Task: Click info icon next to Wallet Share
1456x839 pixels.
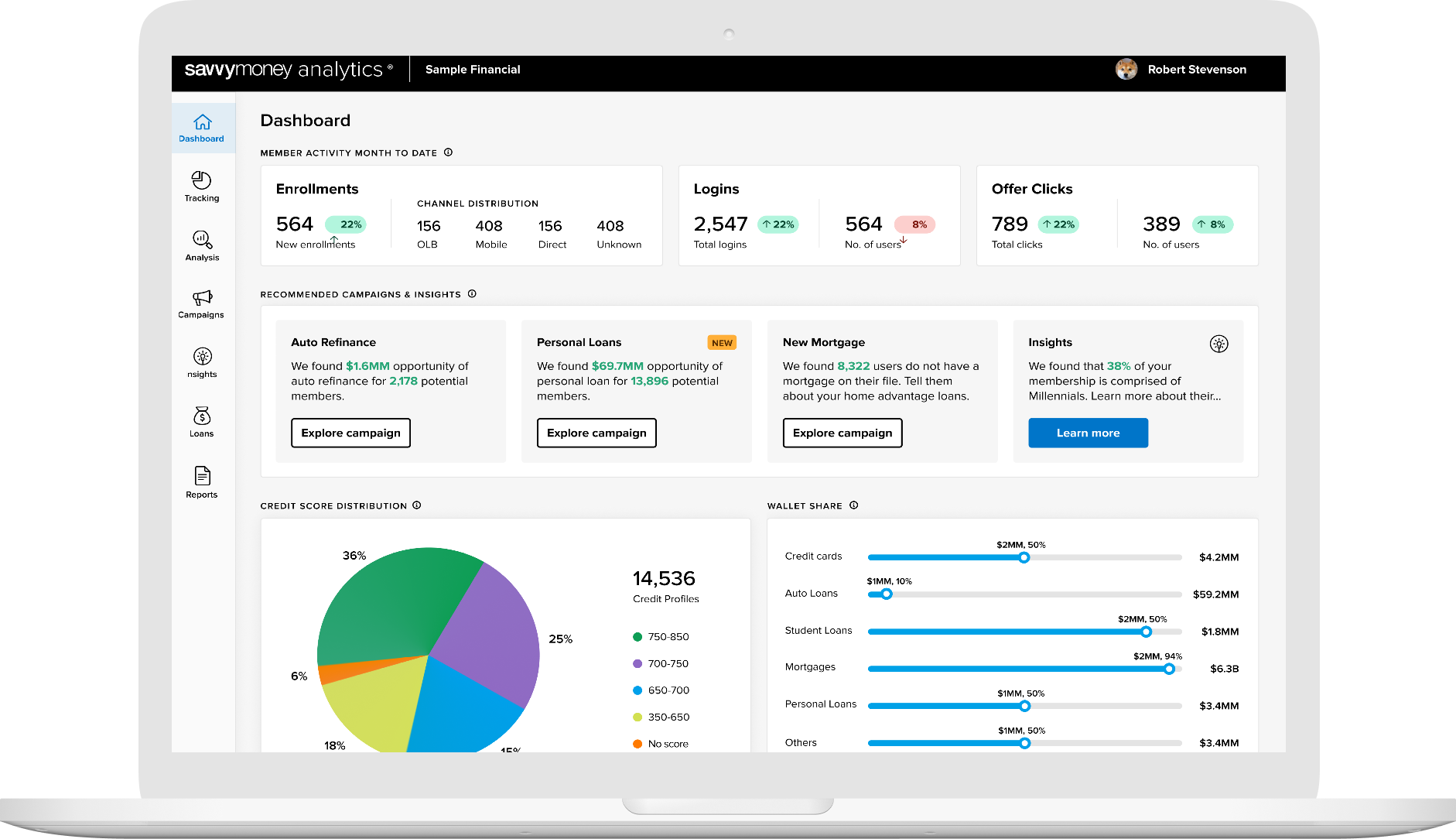Action: click(853, 505)
